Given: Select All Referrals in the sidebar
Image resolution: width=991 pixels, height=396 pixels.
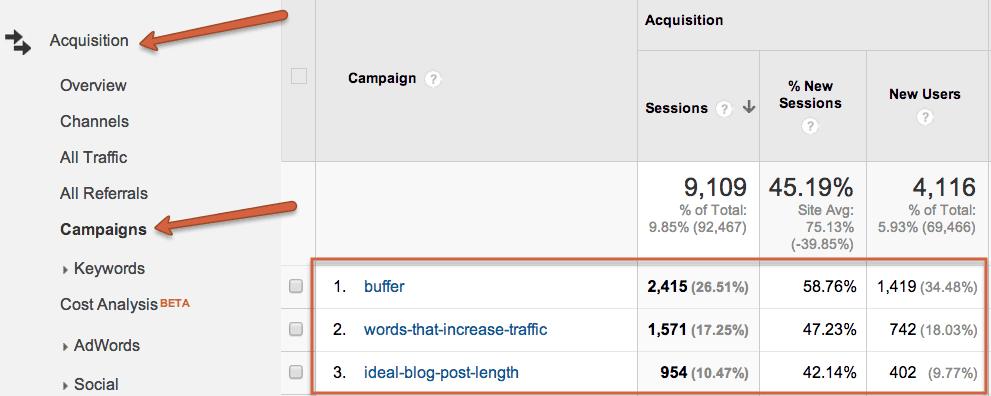Looking at the screenshot, I should tap(104, 193).
